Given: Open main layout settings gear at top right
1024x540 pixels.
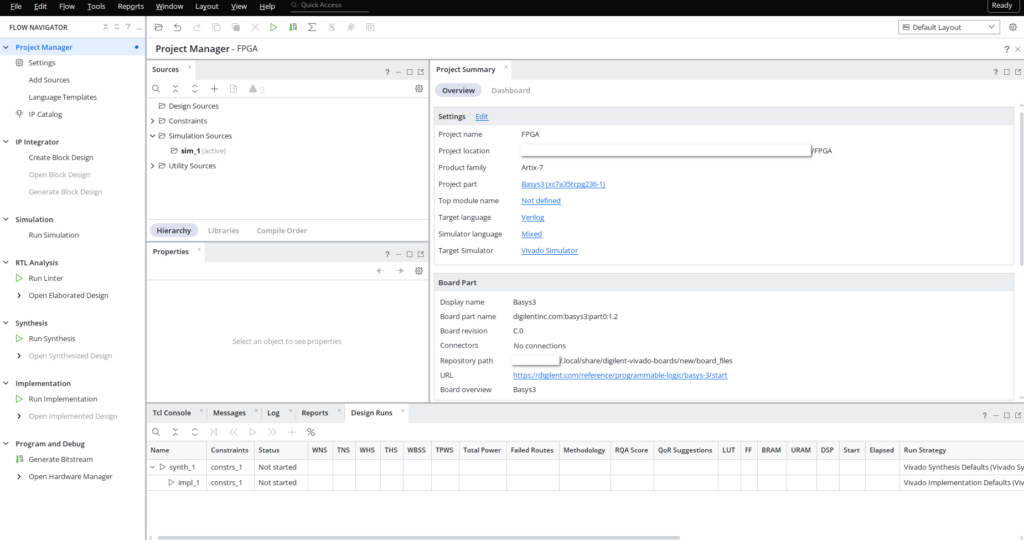Looking at the screenshot, I should coord(1013,27).
